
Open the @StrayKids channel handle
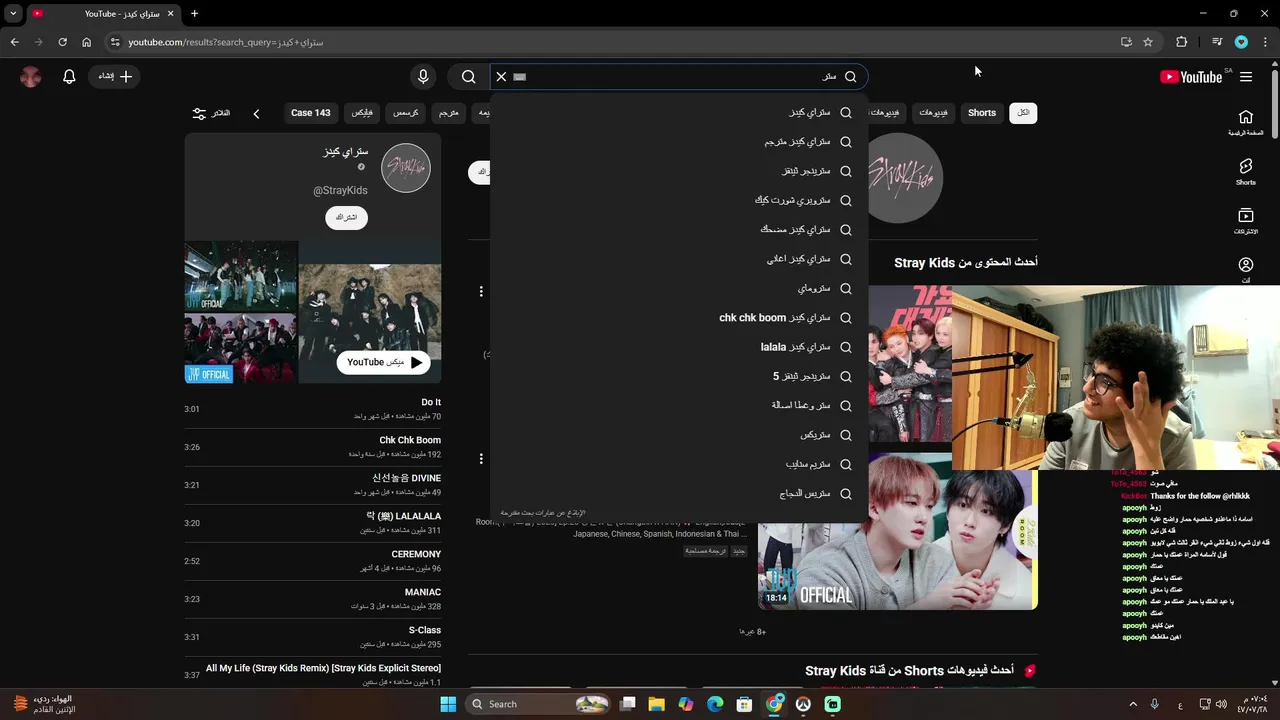point(340,190)
